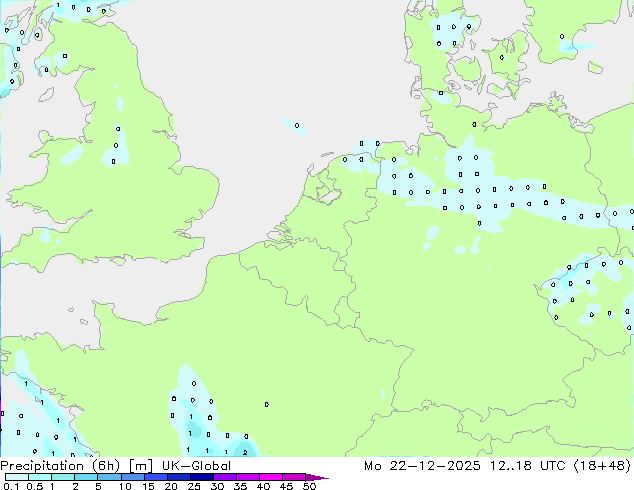Pick the legend swatch between 10 and 15
The height and width of the screenshot is (490, 634).
136,477
